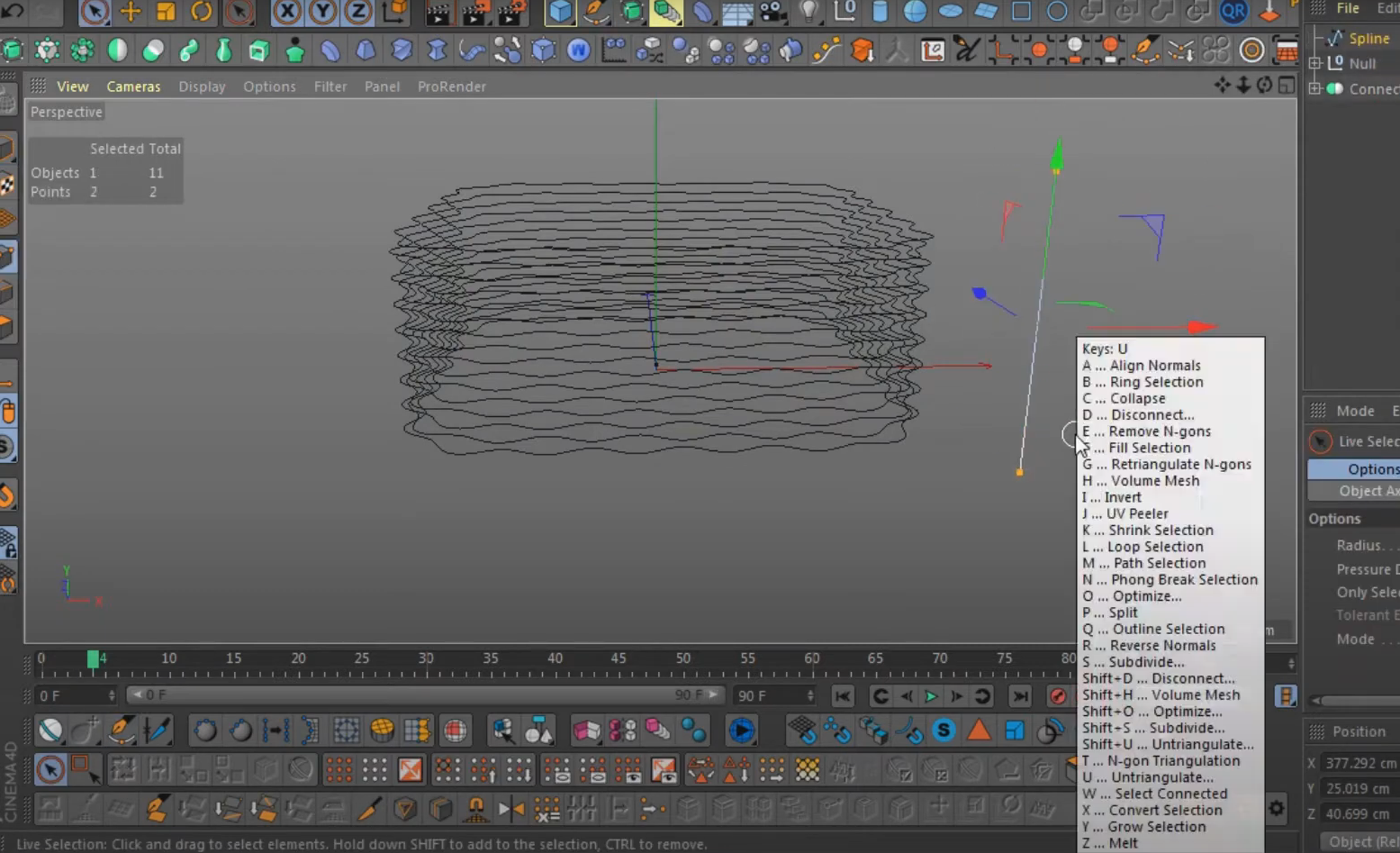The image size is (1400, 853).
Task: Select the Scale tool
Action: pyautogui.click(x=166, y=12)
